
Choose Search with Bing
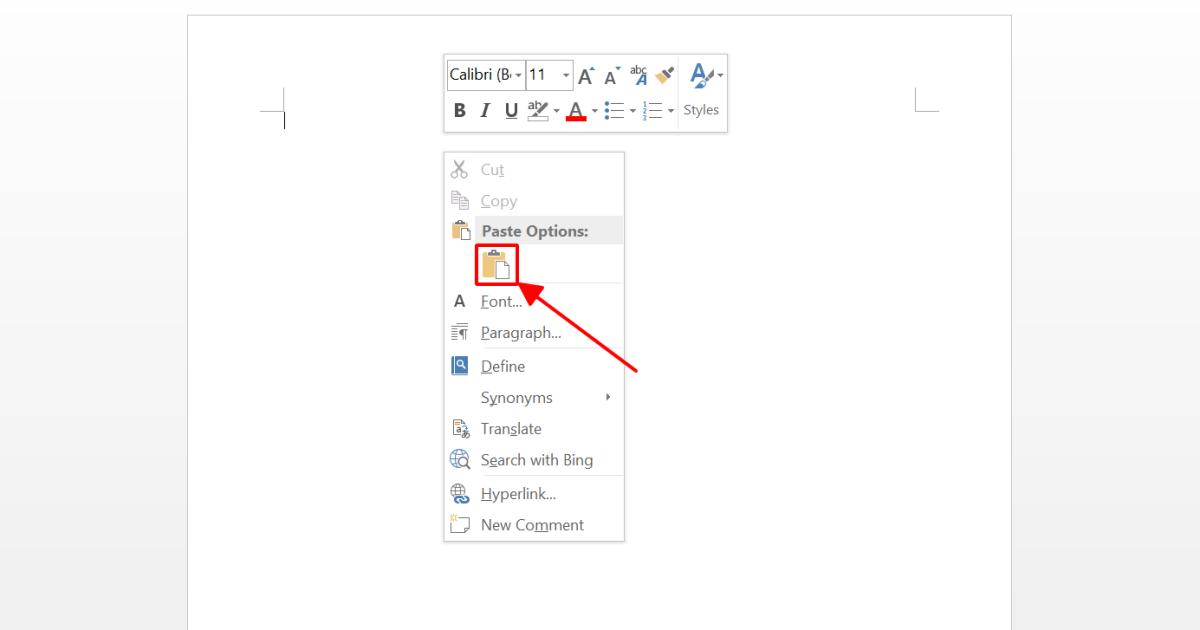[534, 460]
